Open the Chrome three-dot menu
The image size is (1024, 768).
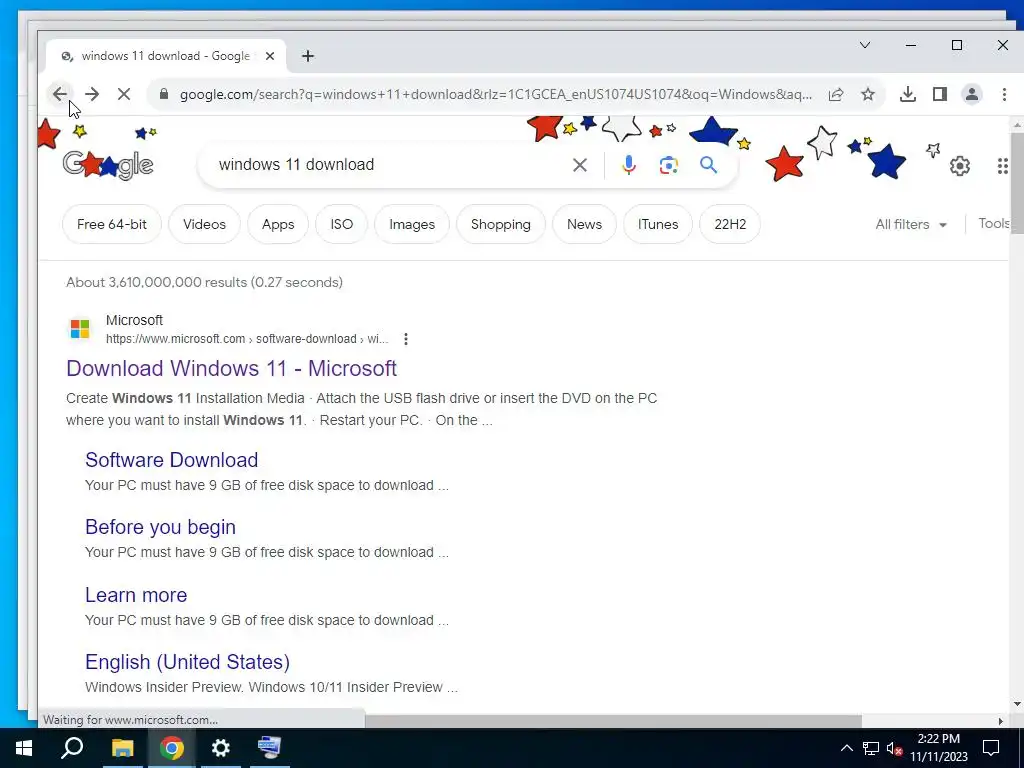click(1004, 95)
